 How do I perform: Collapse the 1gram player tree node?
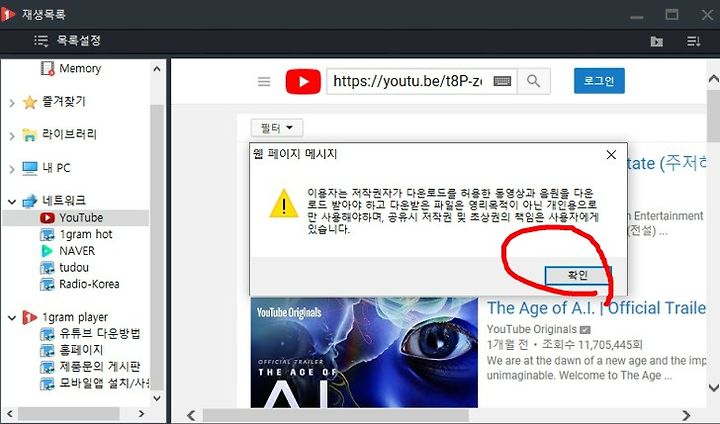click(12, 317)
